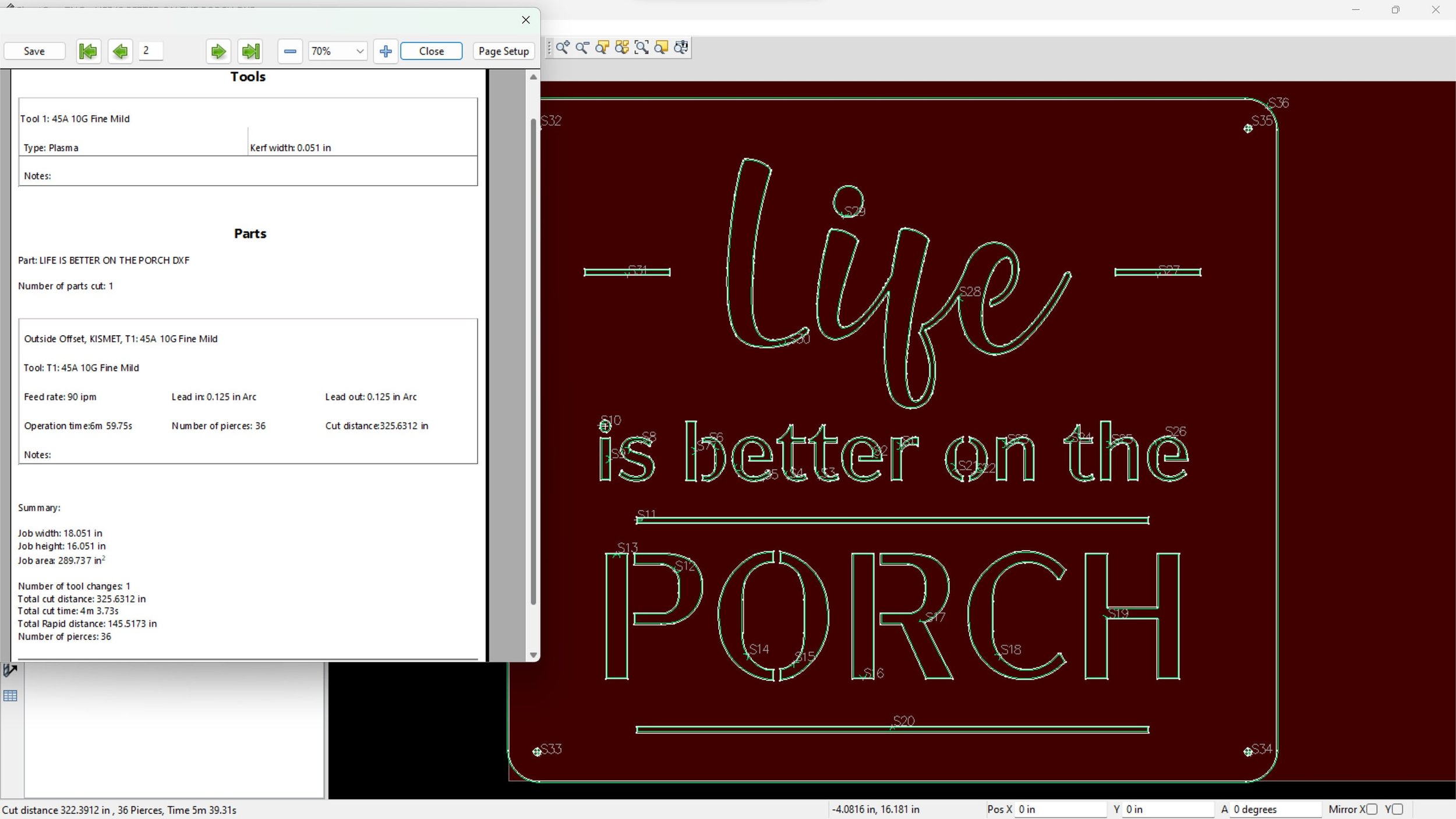Click the S10 pierce point marker
The height and width of the screenshot is (819, 1456).
[x=605, y=427]
